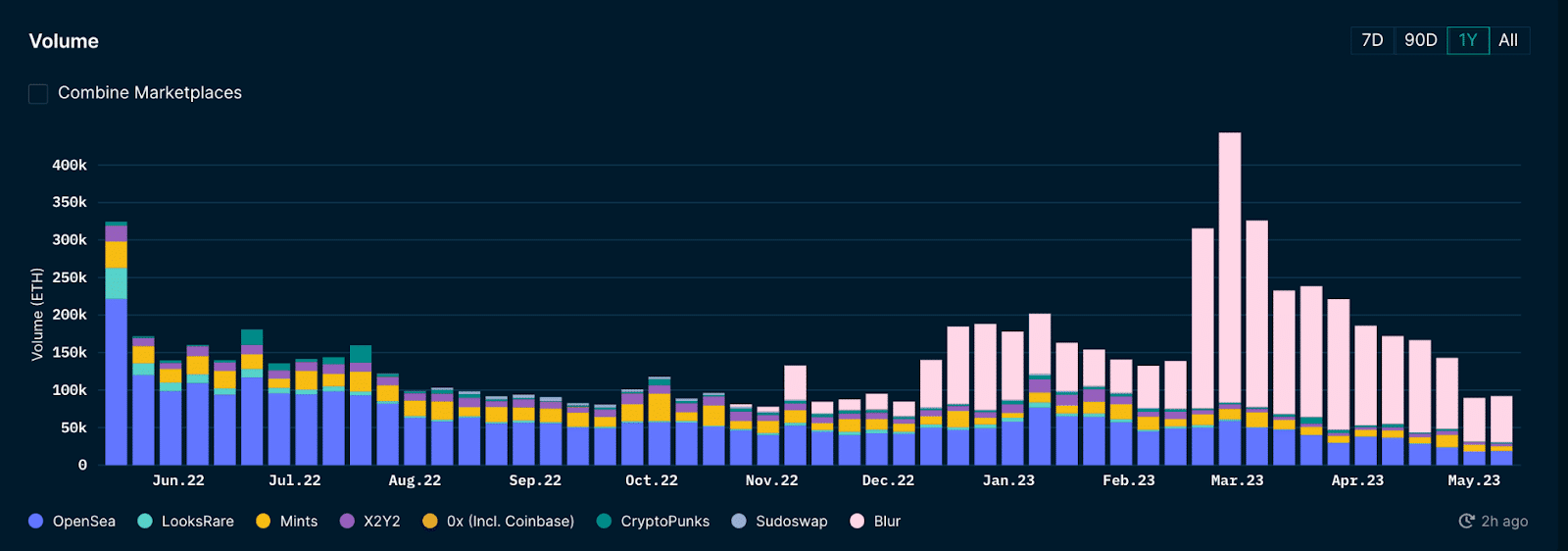
Task: Click the LooksRare teal legend dot
Action: click(x=145, y=522)
